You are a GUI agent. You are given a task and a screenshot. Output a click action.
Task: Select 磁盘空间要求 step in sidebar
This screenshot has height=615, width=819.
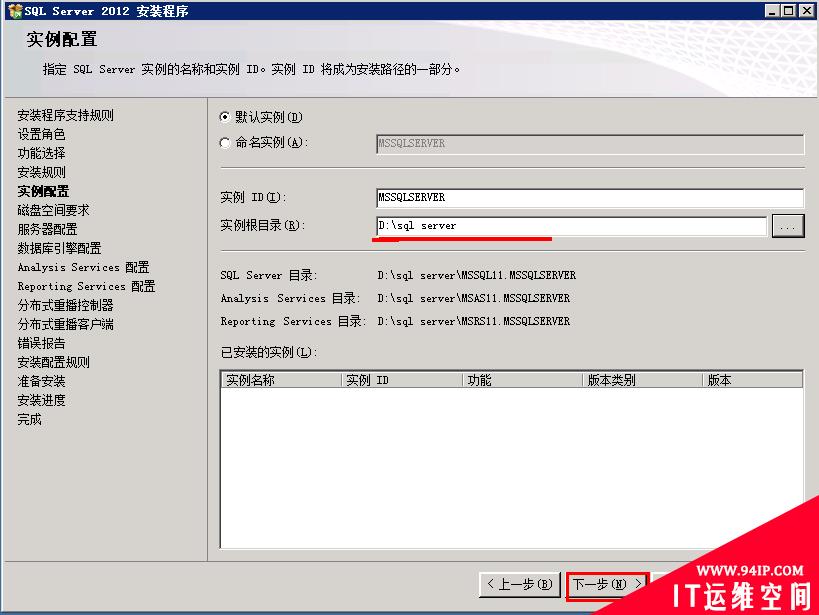53,210
